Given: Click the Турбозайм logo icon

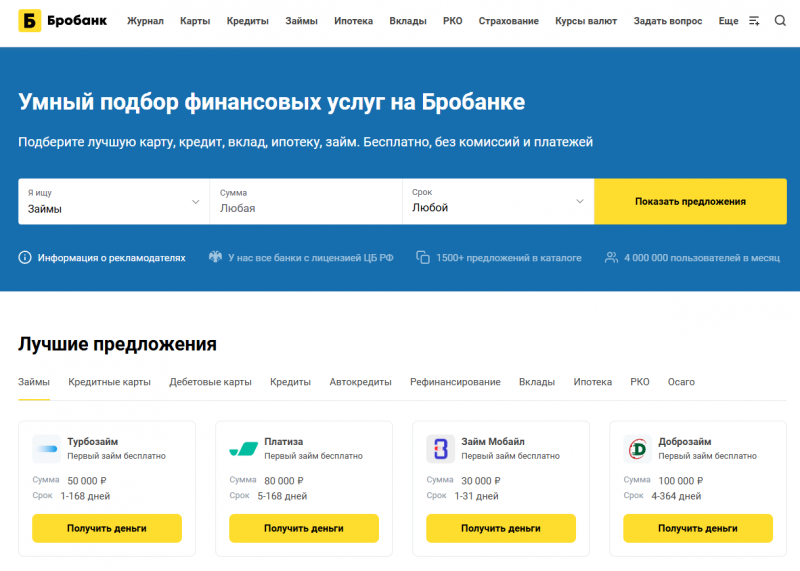Looking at the screenshot, I should pos(46,448).
